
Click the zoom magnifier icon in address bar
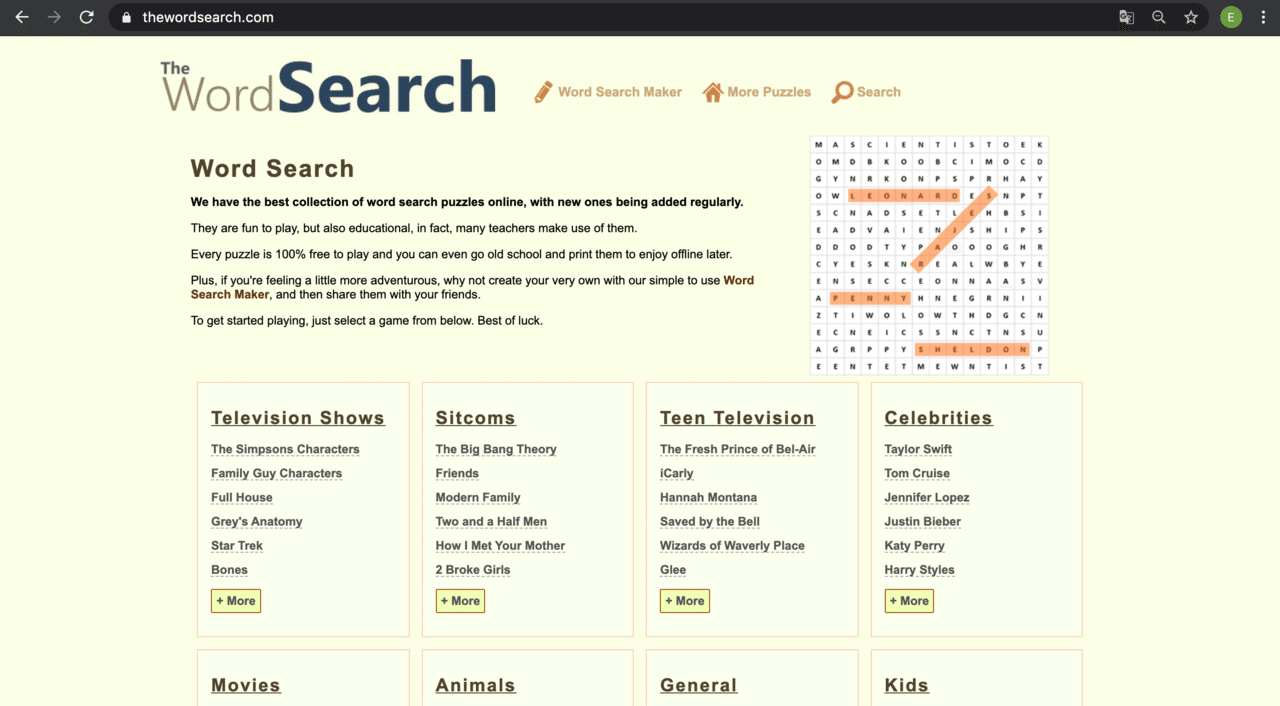click(1159, 17)
